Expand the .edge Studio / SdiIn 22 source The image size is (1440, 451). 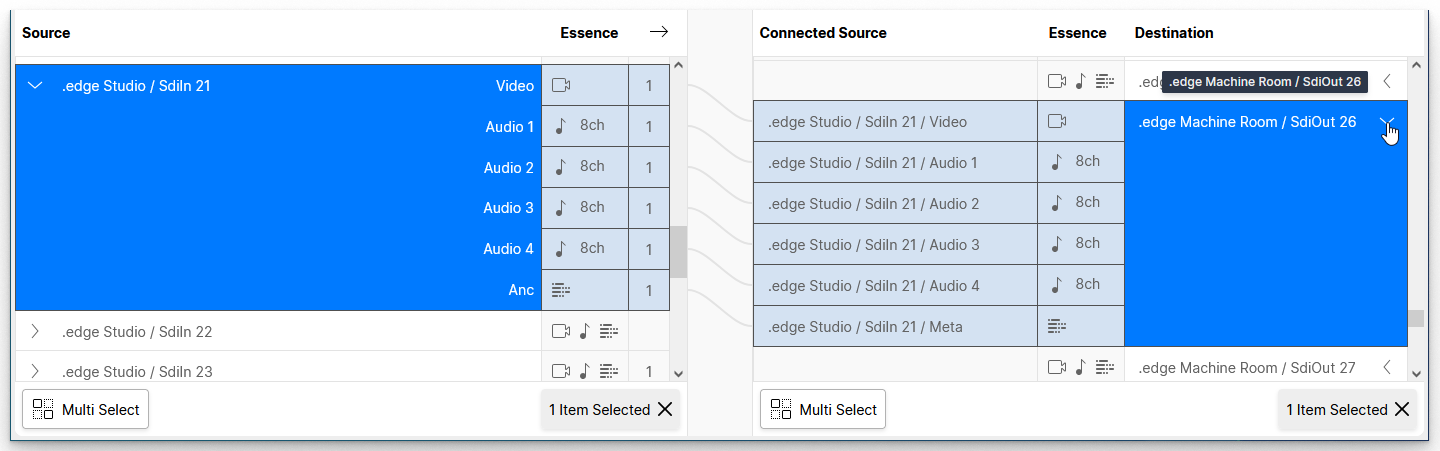click(x=35, y=331)
